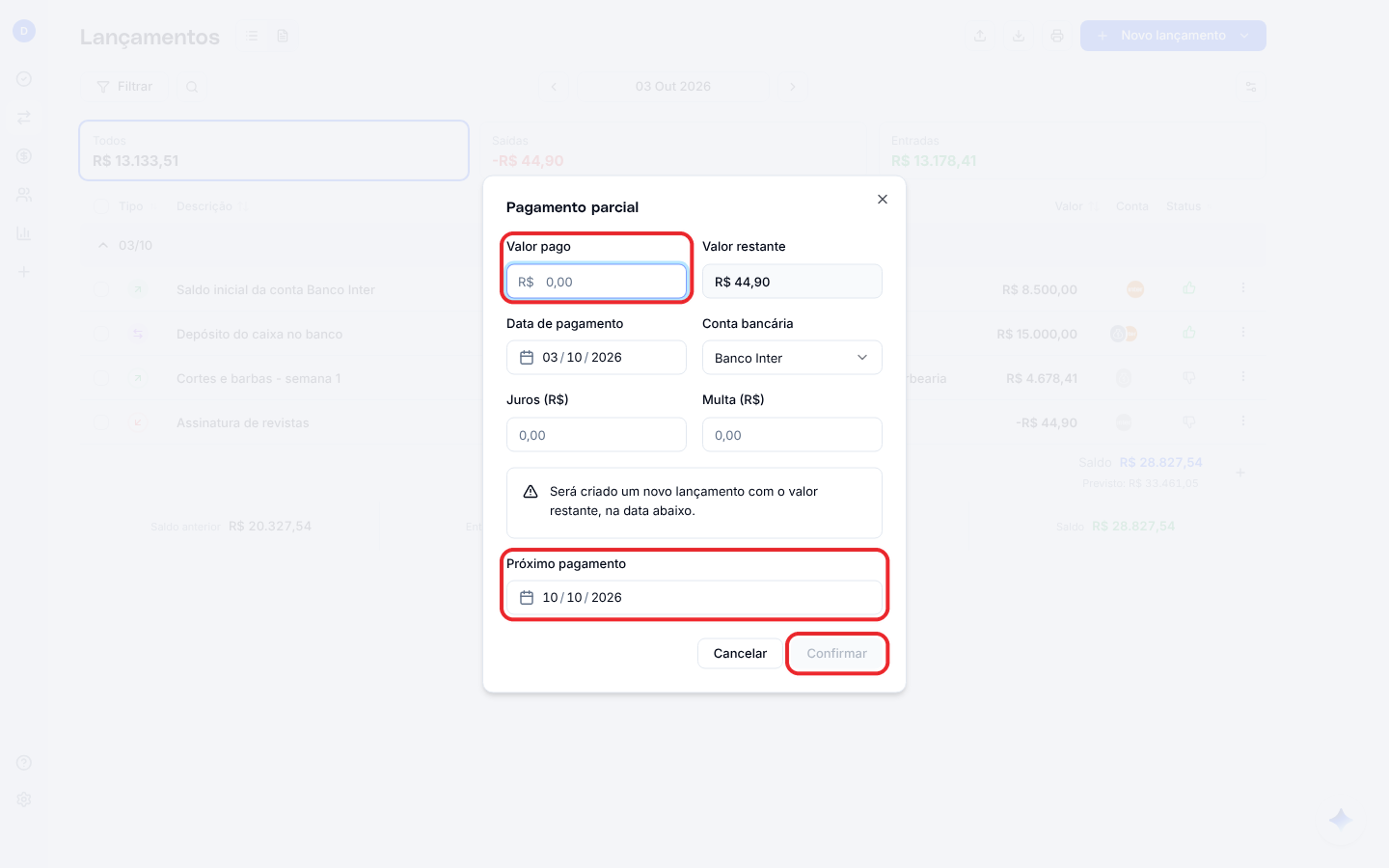Check the Cortes e barbas - semana 1 row
This screenshot has width=1389, height=868.
pos(102,378)
